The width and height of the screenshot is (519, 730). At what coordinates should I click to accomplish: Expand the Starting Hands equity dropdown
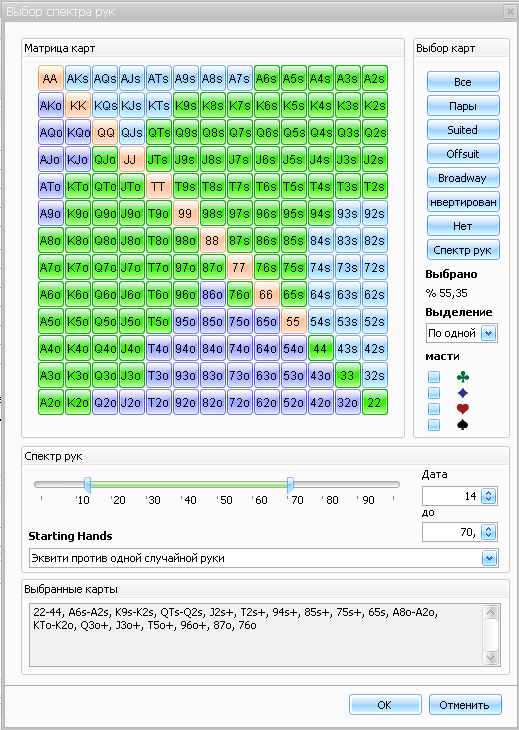click(x=489, y=558)
